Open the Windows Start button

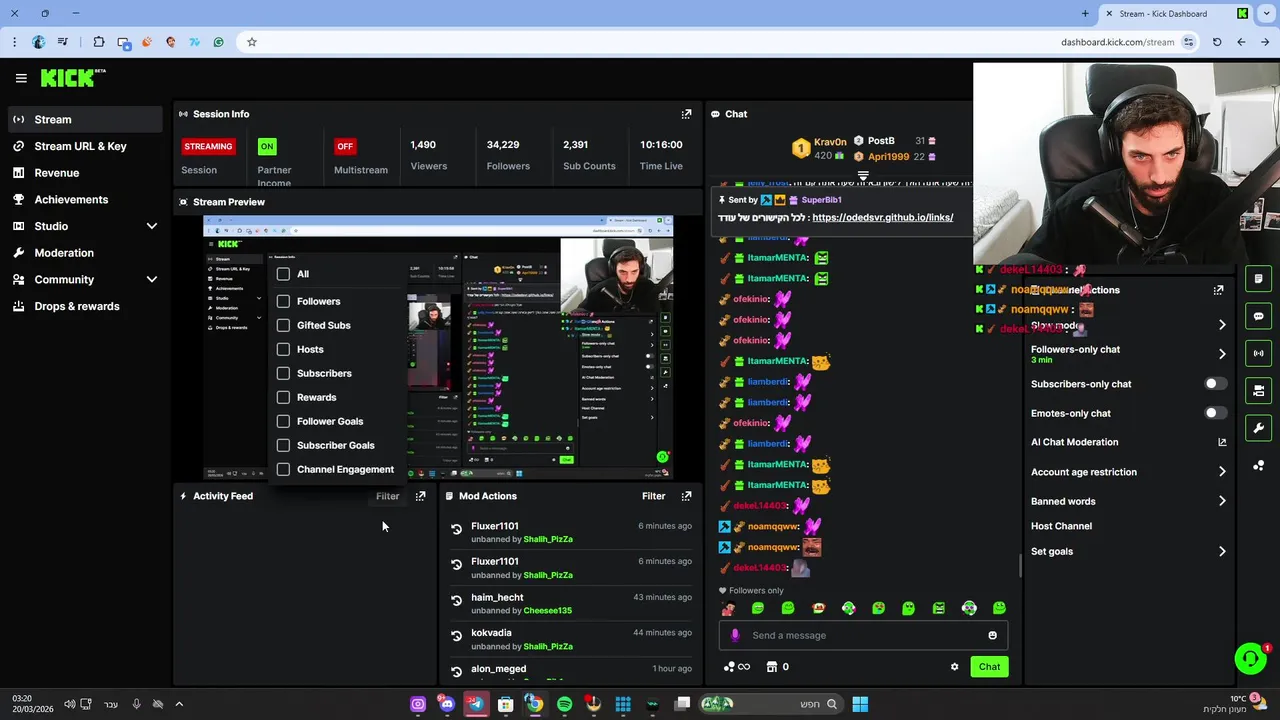click(860, 704)
